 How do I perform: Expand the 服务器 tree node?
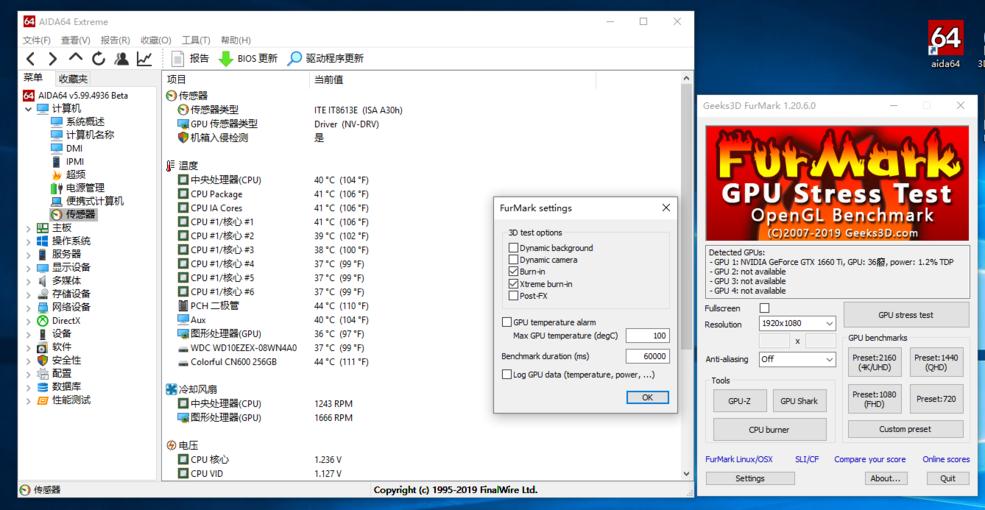coord(28,254)
